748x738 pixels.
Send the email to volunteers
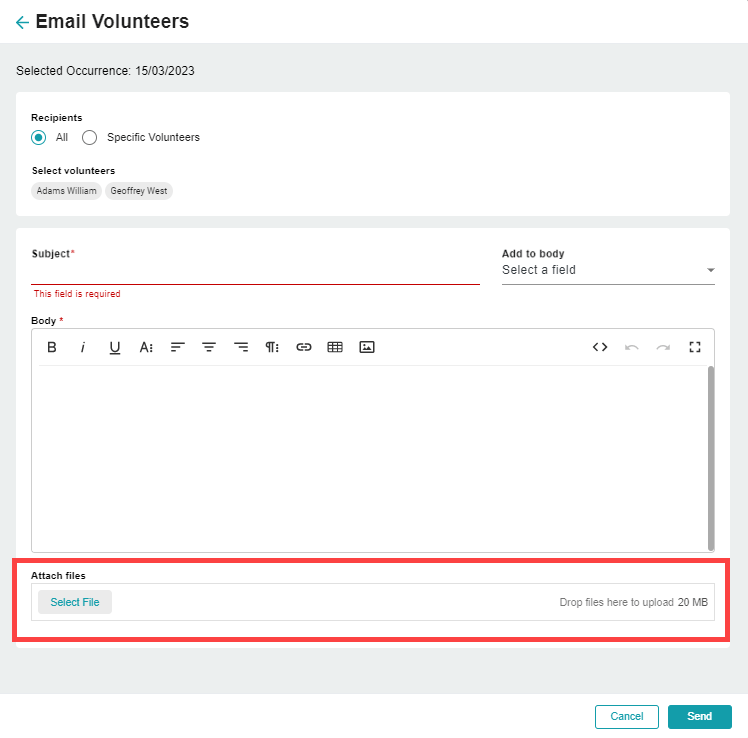coord(699,717)
